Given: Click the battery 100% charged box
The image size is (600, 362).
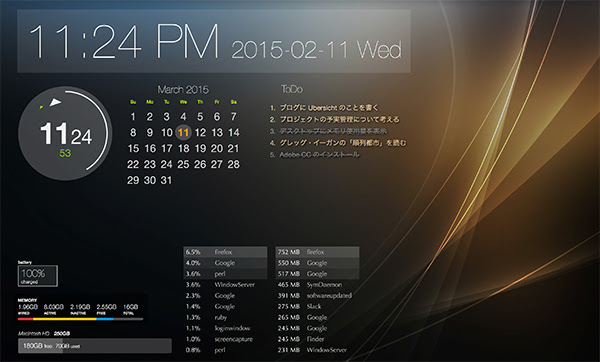Looking at the screenshot, I should tap(38, 276).
